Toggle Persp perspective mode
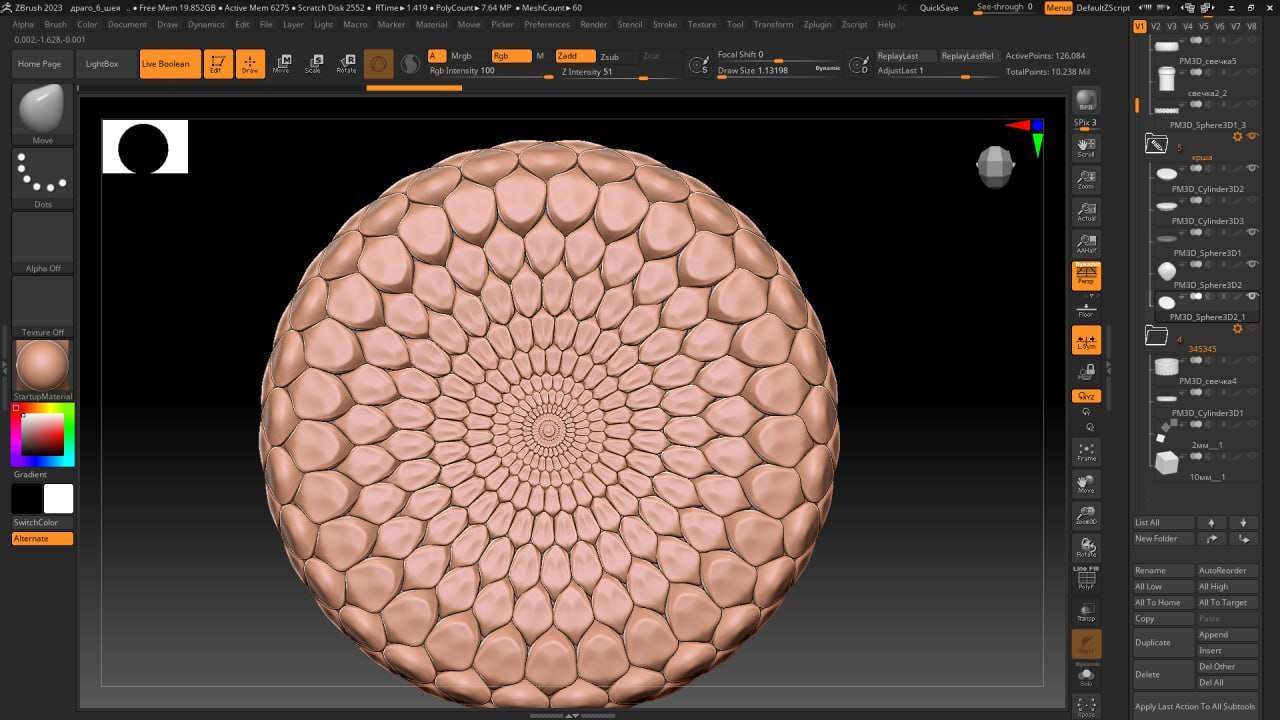The image size is (1280, 720). click(x=1086, y=276)
